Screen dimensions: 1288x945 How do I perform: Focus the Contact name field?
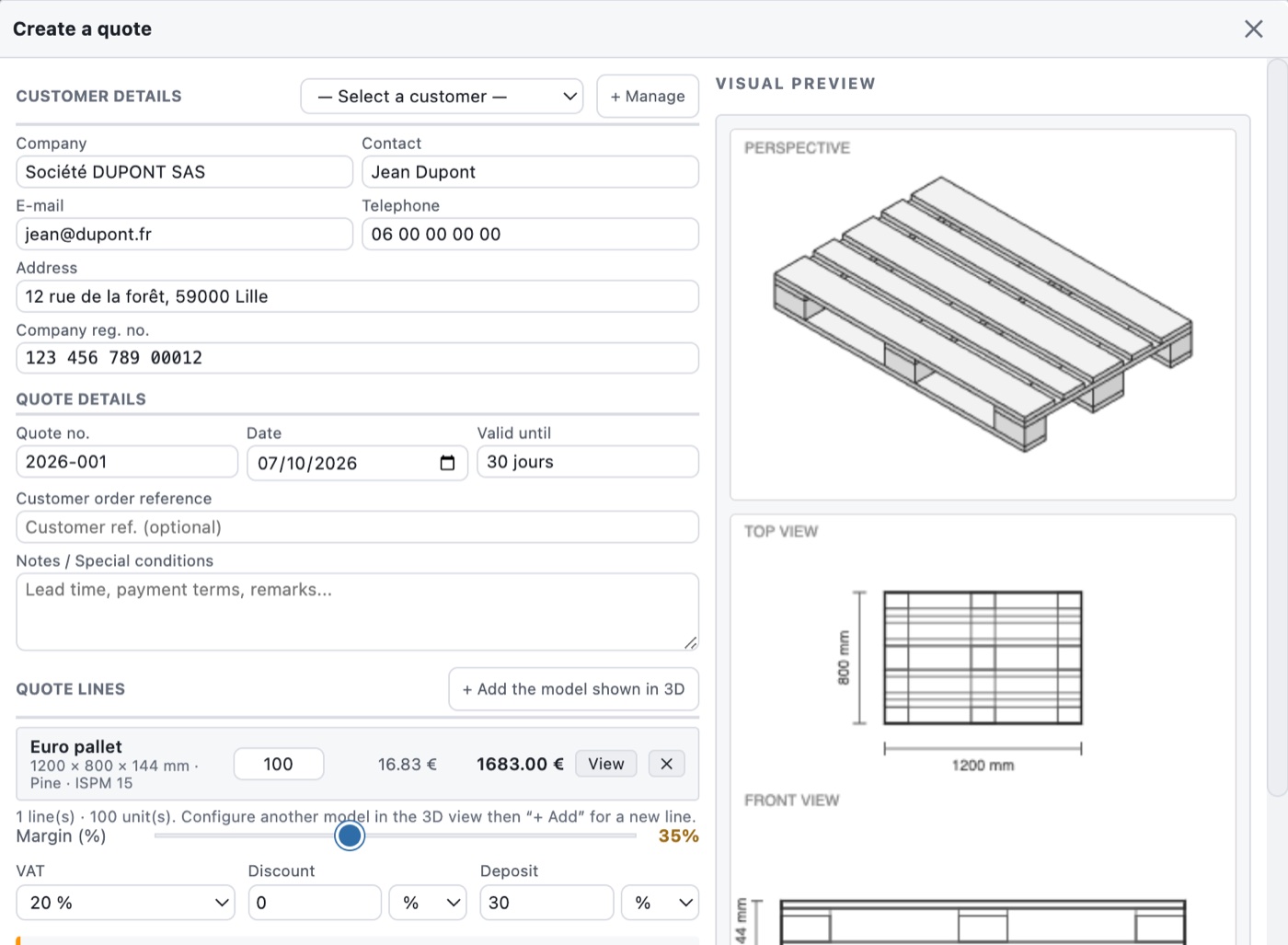pyautogui.click(x=530, y=172)
